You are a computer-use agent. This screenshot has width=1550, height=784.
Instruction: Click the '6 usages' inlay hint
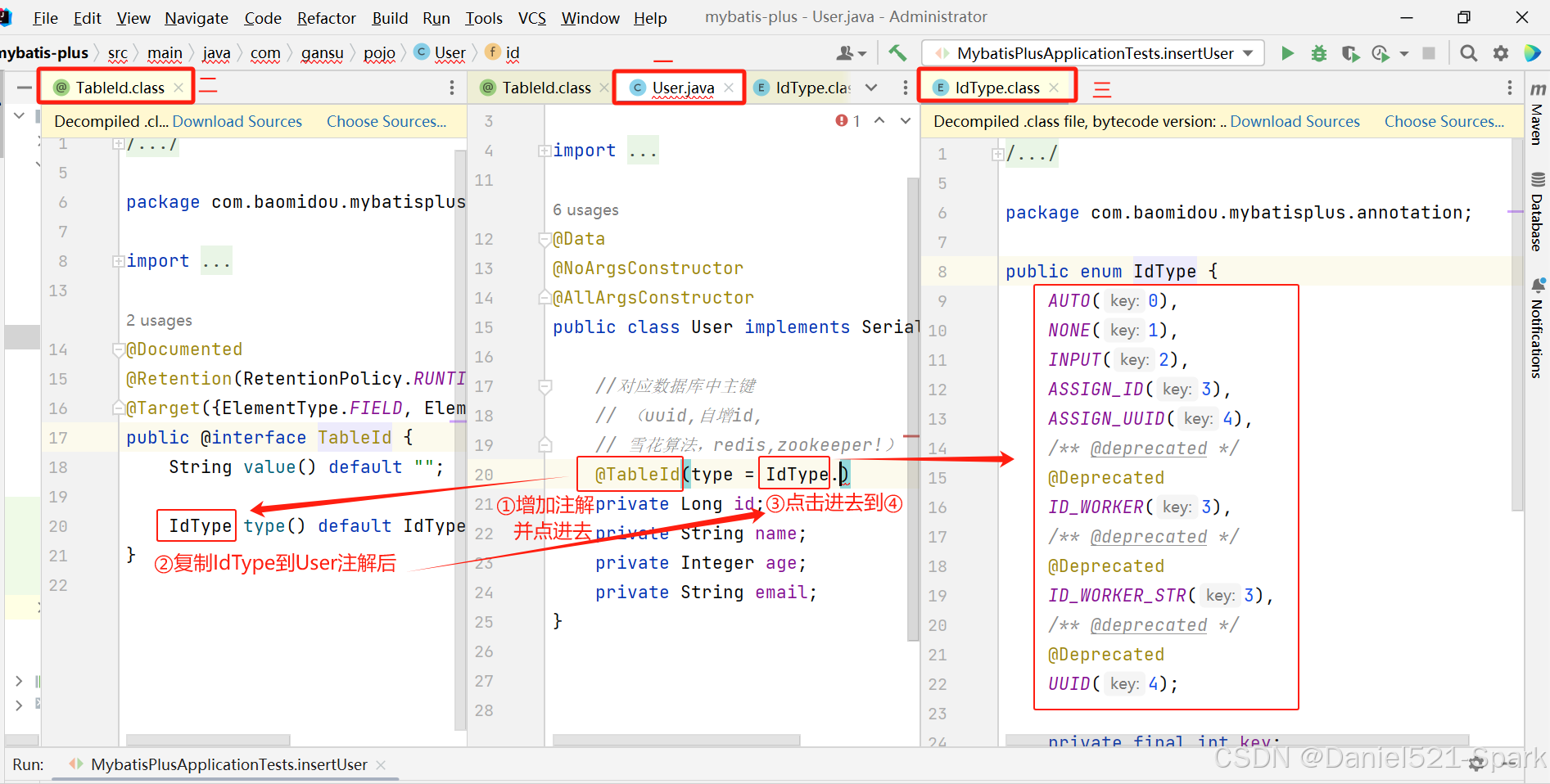pyautogui.click(x=585, y=210)
